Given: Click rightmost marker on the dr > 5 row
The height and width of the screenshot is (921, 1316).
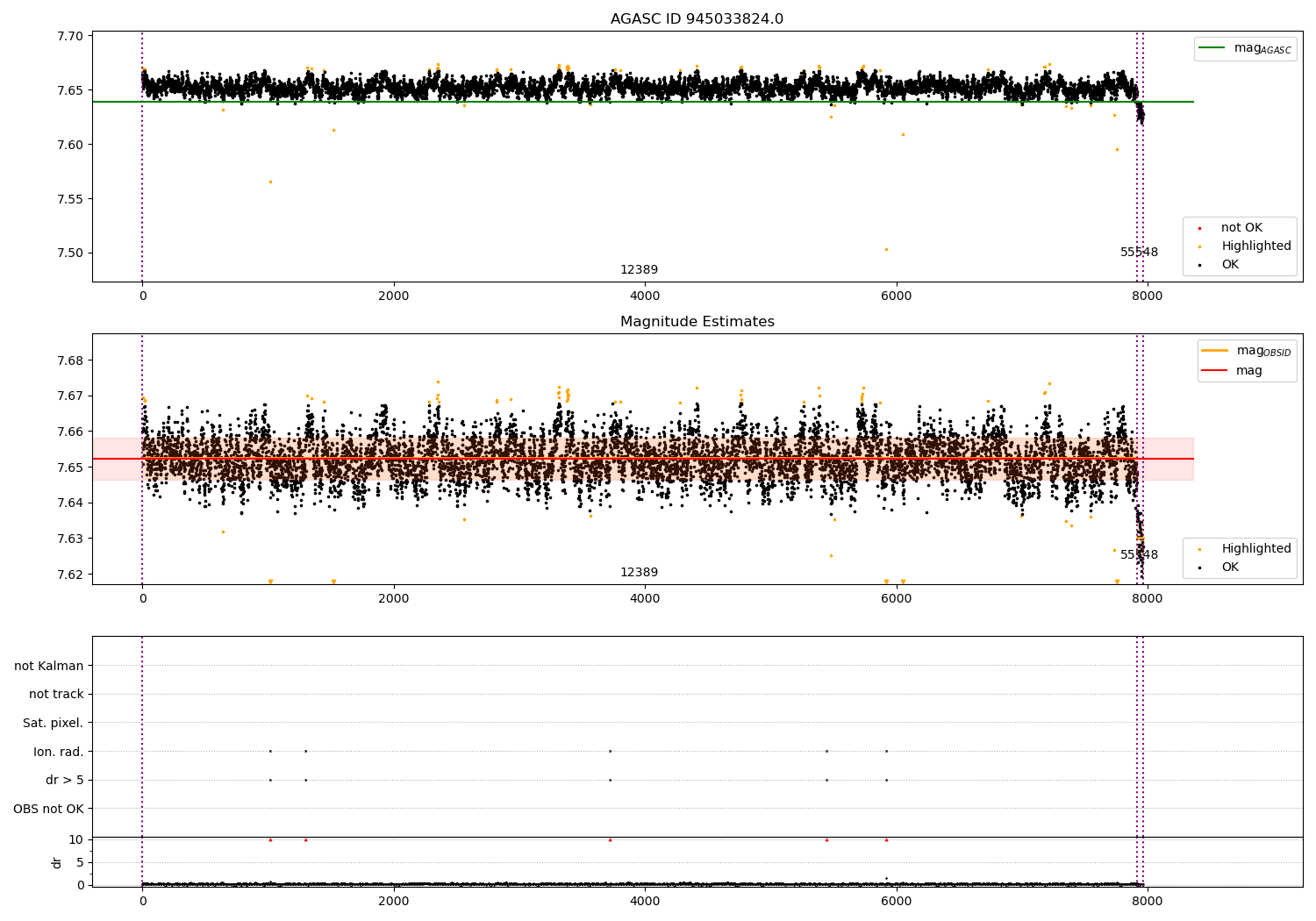Looking at the screenshot, I should [886, 780].
